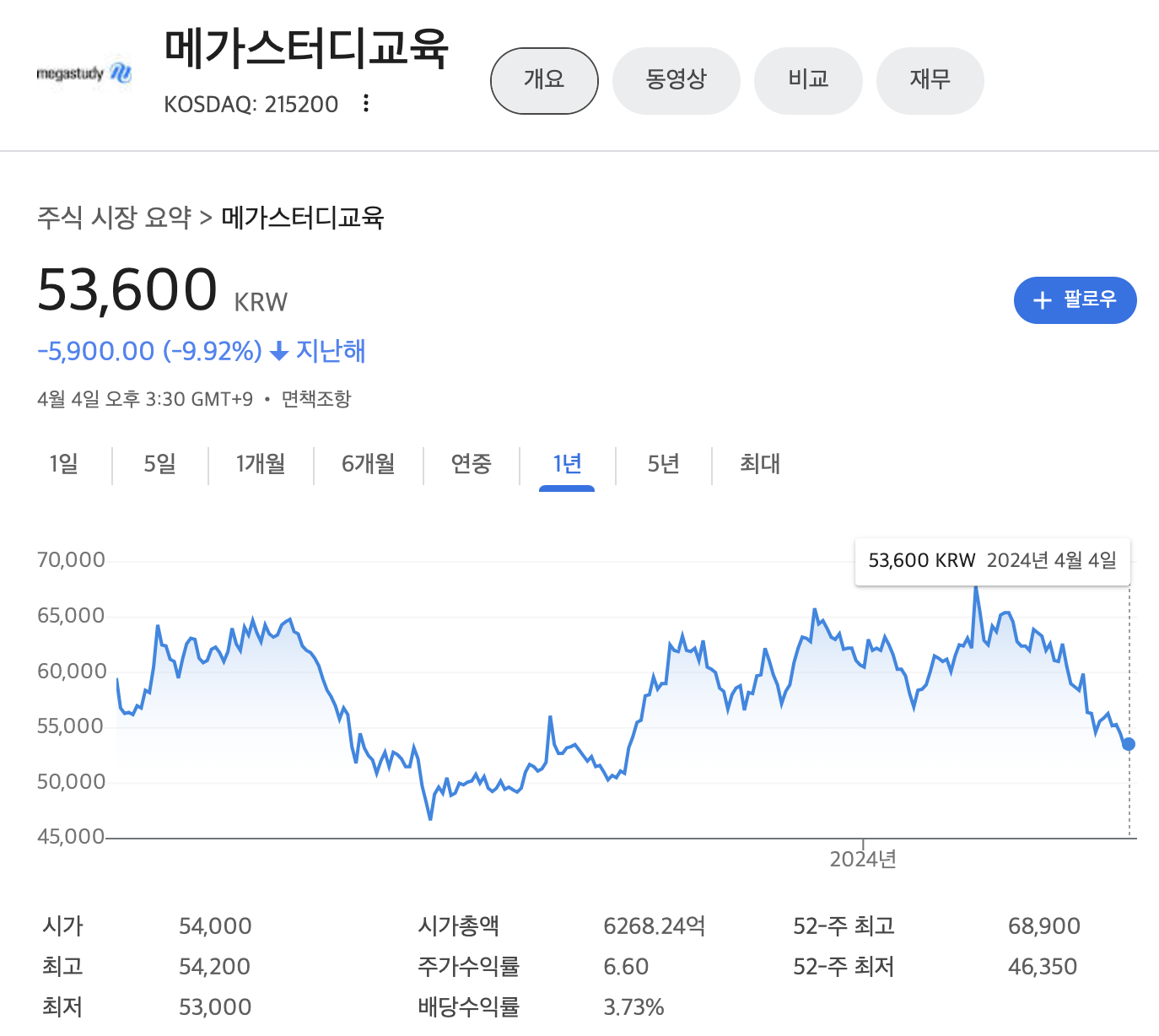Select the 6개월 chart range
The image size is (1159, 1036).
tap(369, 464)
